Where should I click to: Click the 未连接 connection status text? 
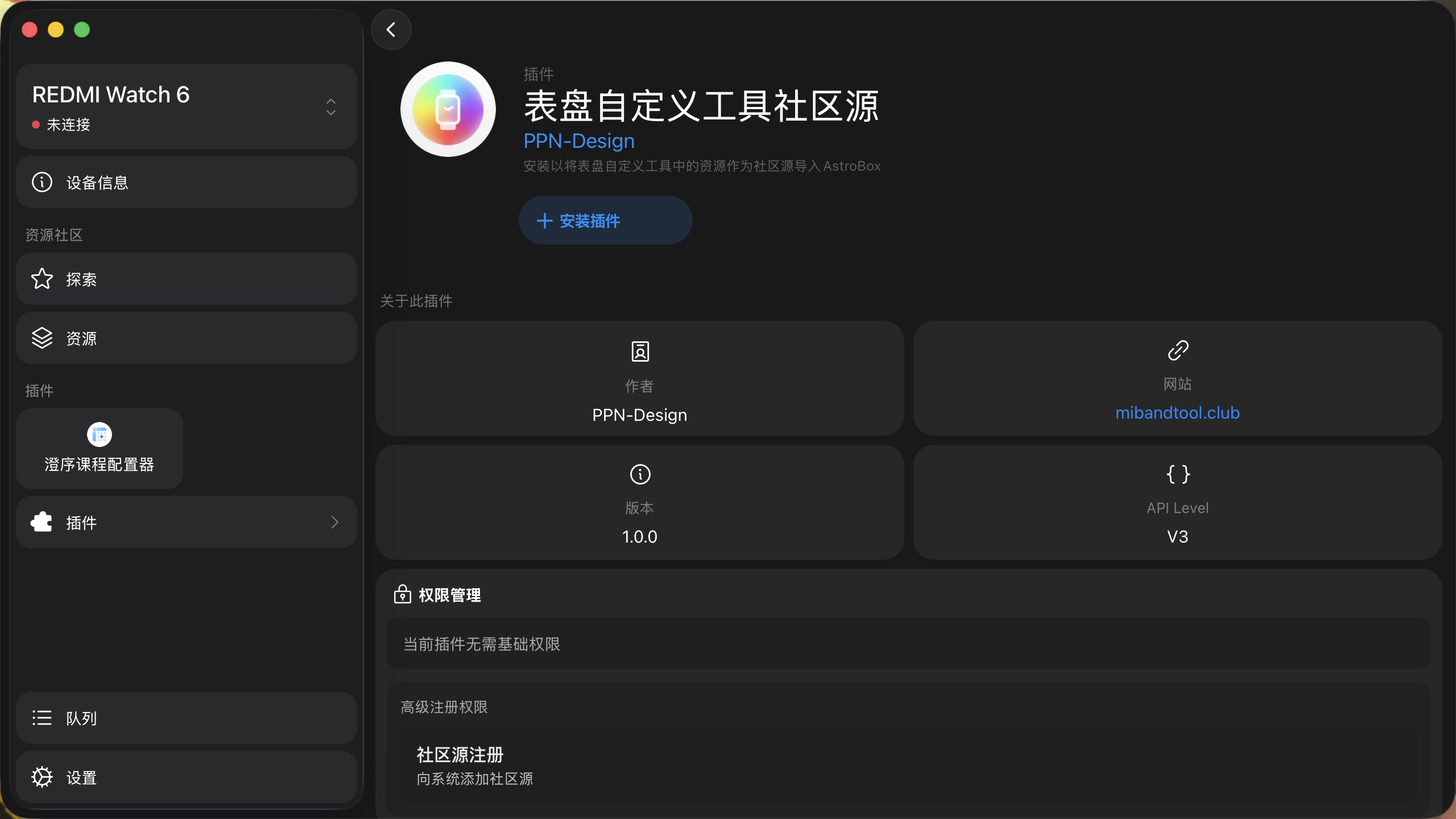(x=68, y=125)
